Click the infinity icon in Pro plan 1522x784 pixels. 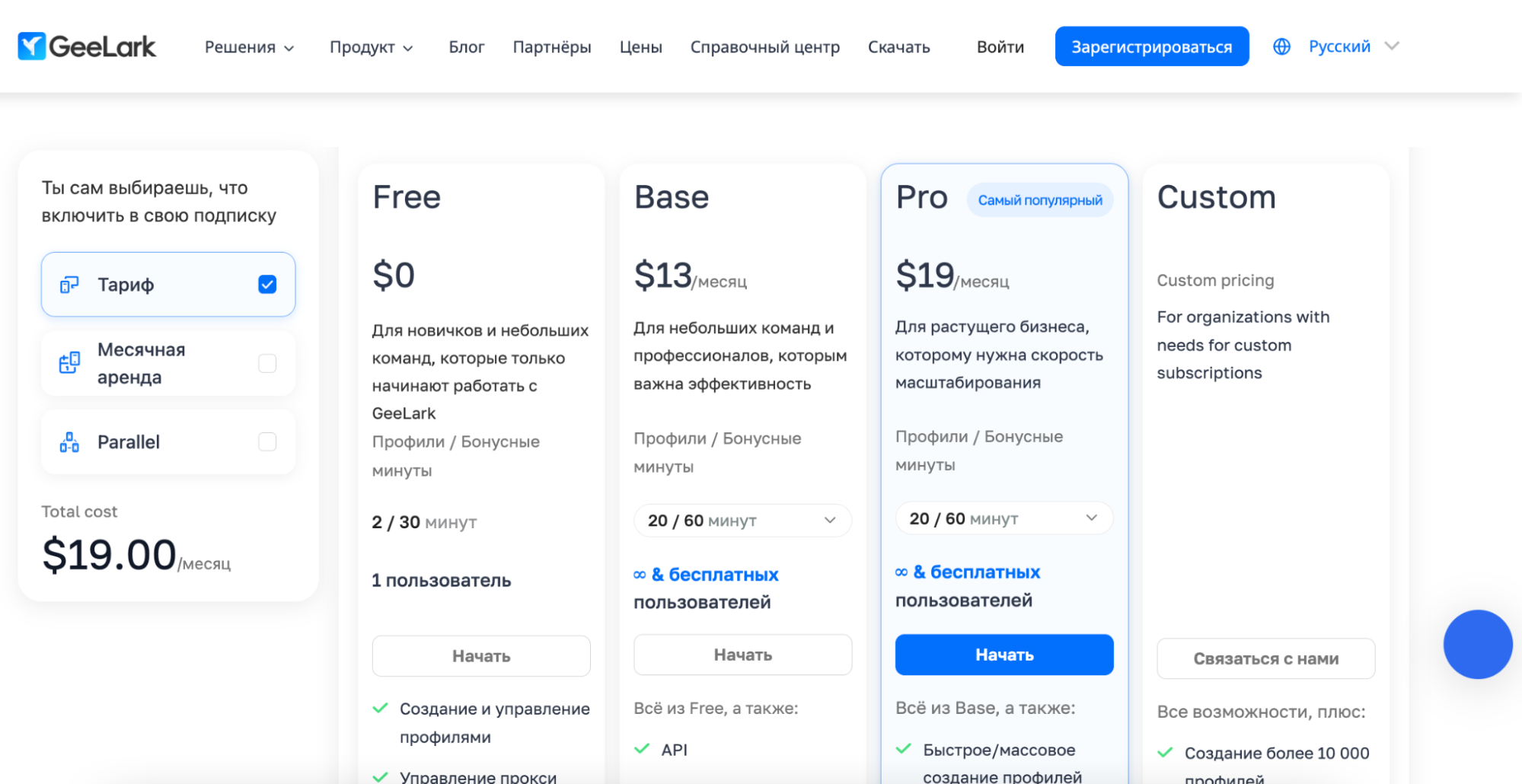click(901, 572)
